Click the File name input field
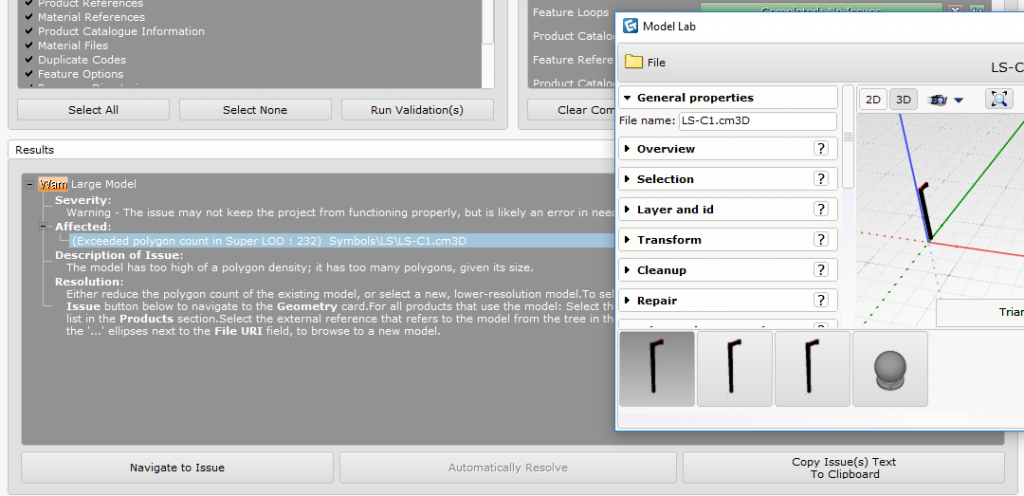Viewport: 1024px width, 496px height. coord(758,121)
